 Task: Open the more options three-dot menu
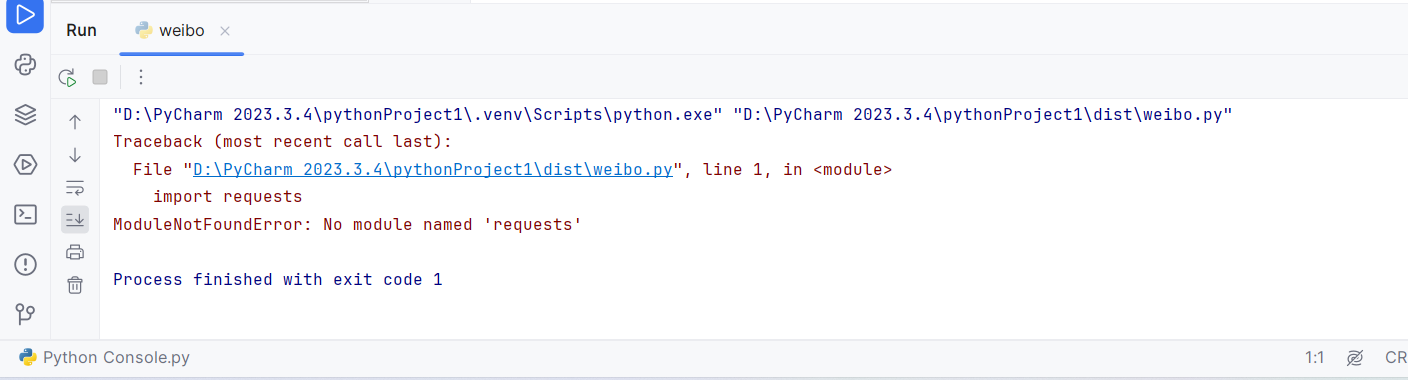tap(141, 77)
